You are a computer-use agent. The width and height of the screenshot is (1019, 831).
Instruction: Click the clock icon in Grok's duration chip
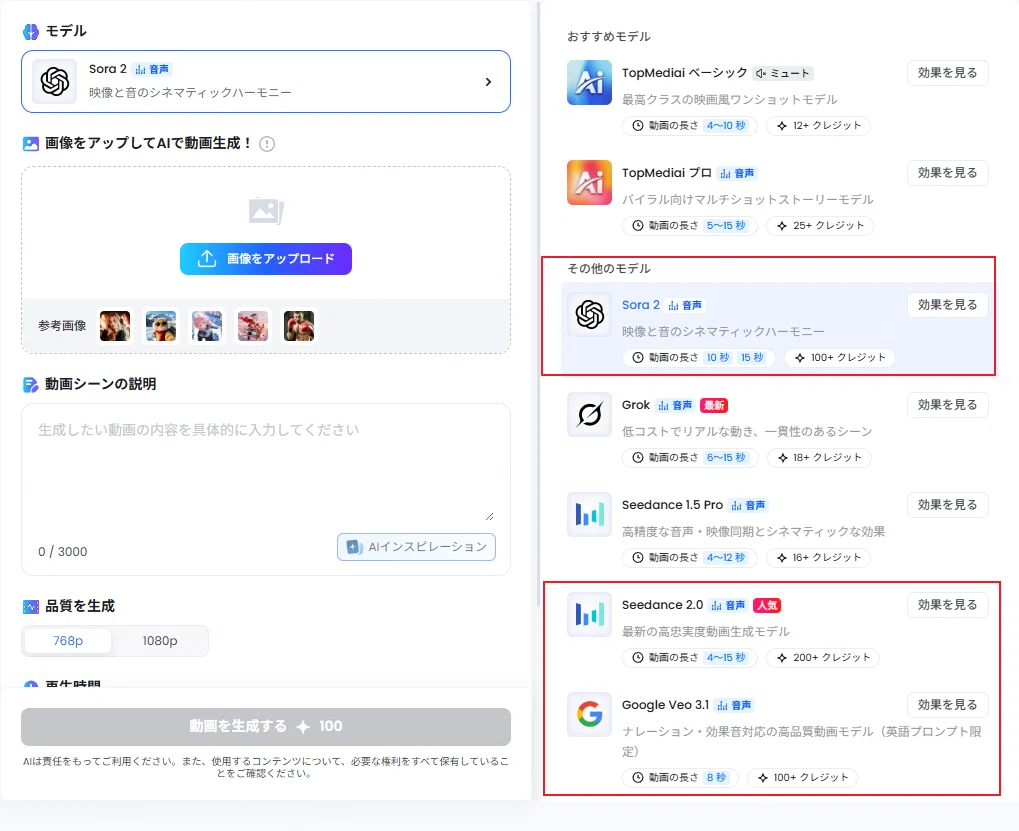638,457
